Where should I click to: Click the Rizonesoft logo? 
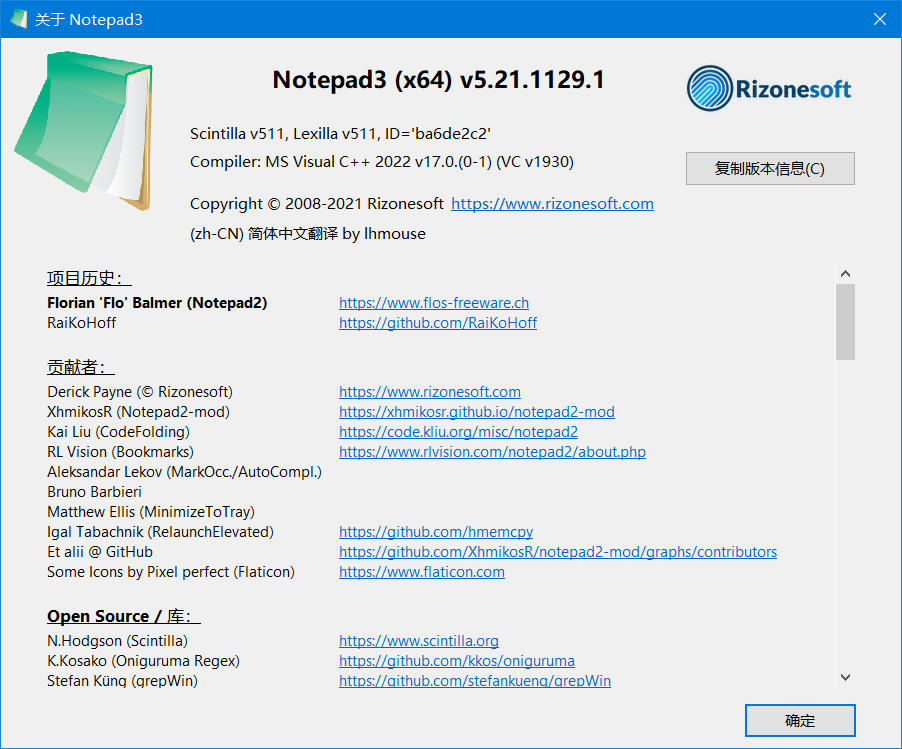pyautogui.click(x=769, y=89)
